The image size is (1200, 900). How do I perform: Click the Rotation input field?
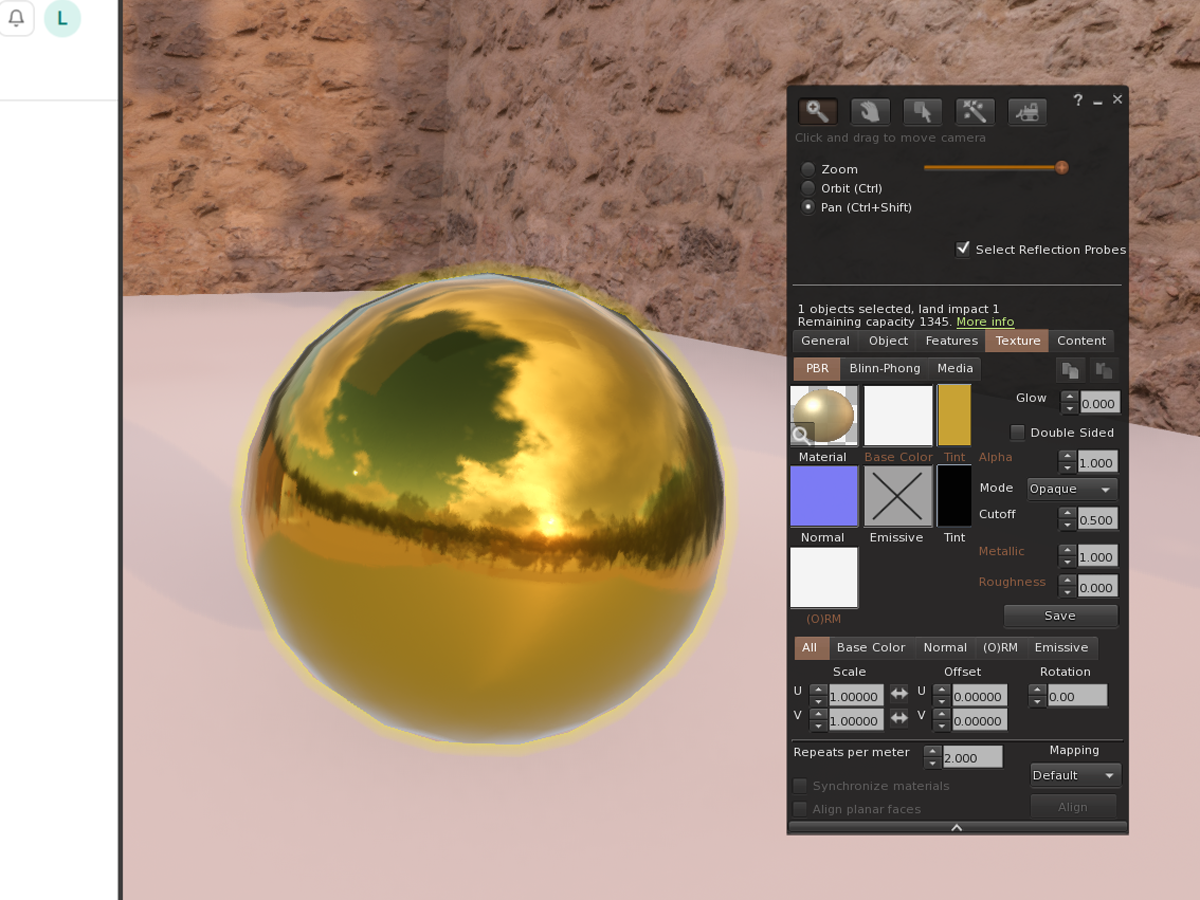[x=1077, y=696]
